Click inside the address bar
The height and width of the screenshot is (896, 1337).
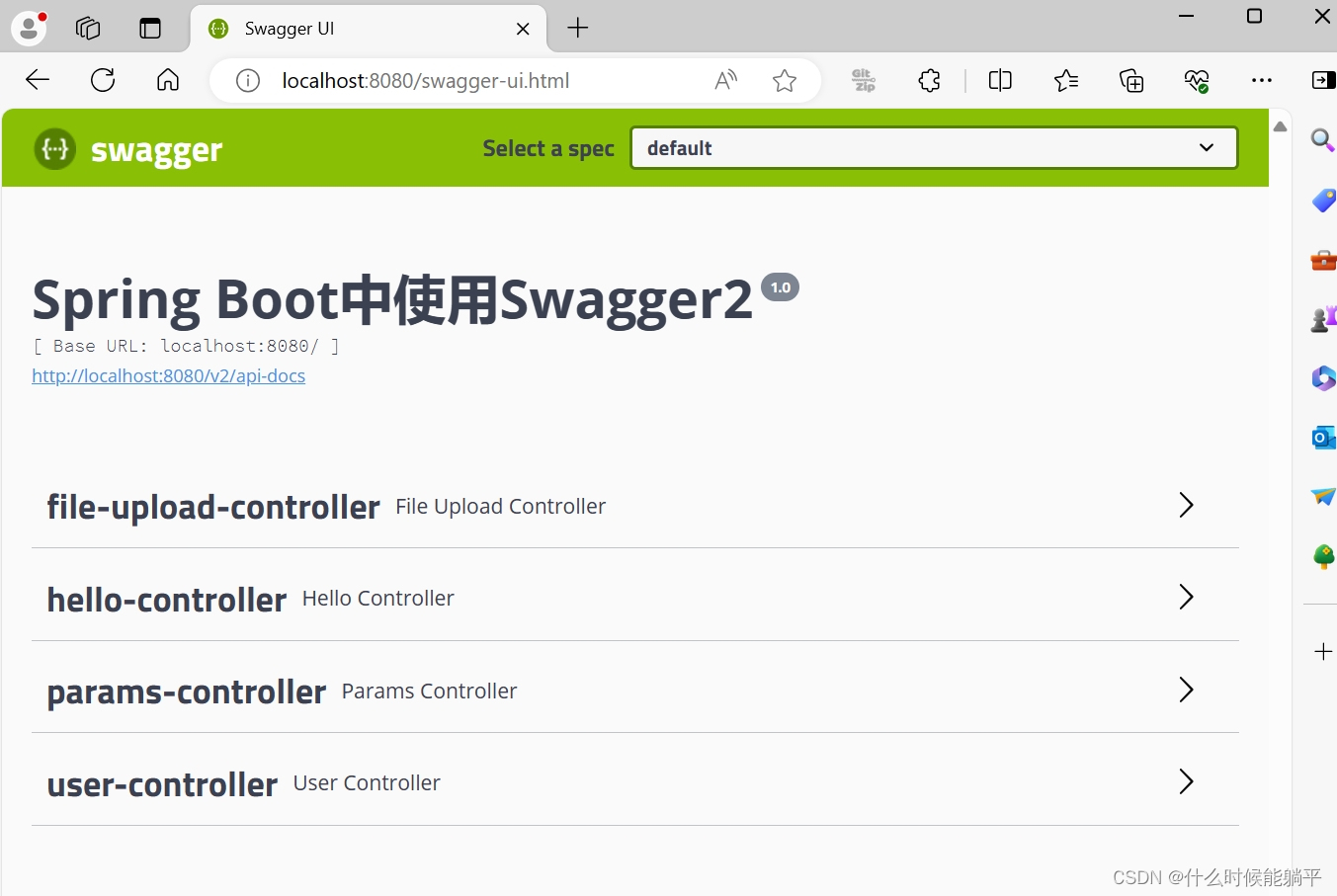coord(445,80)
